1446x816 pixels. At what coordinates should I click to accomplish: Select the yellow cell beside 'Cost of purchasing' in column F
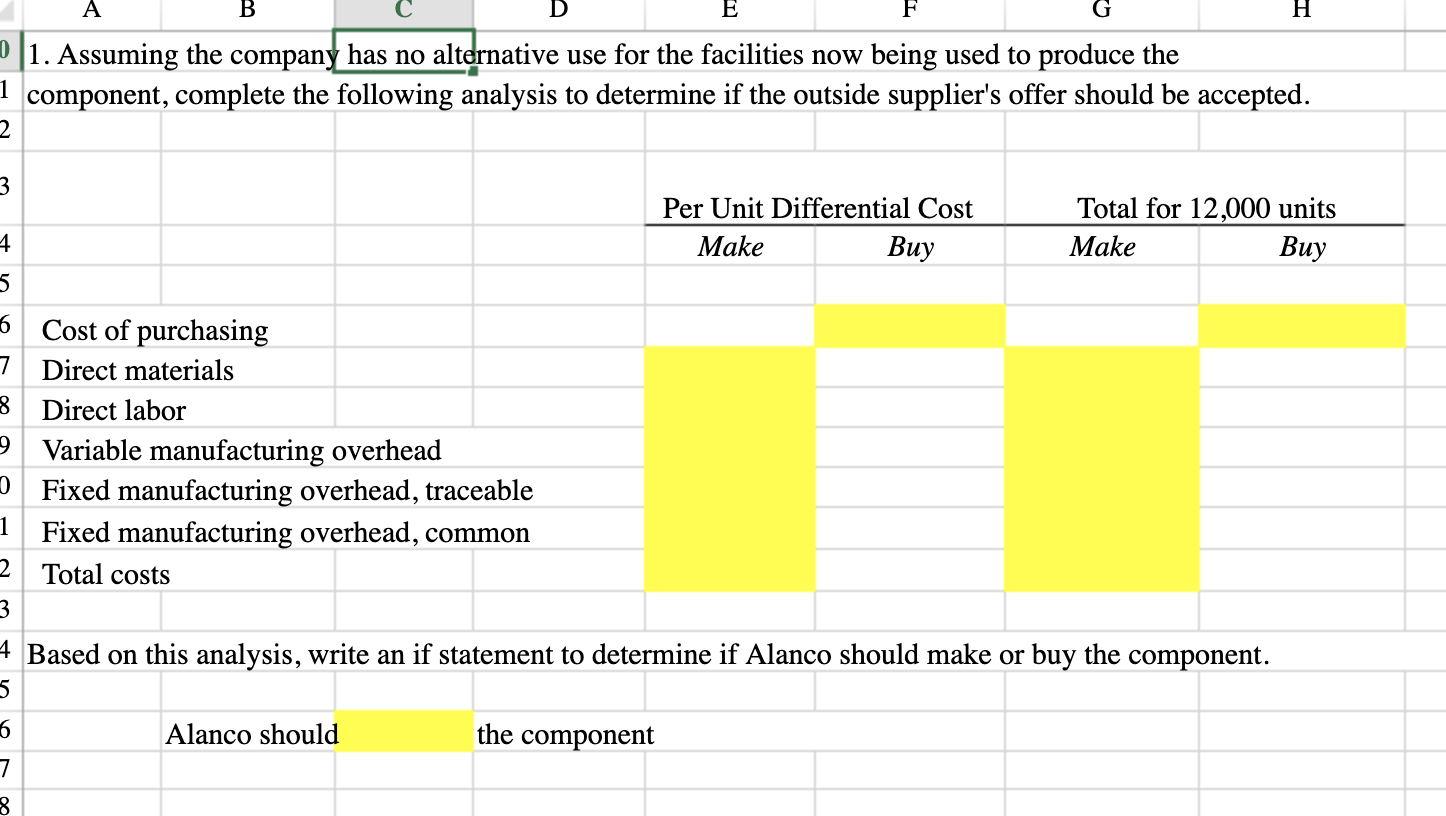910,326
